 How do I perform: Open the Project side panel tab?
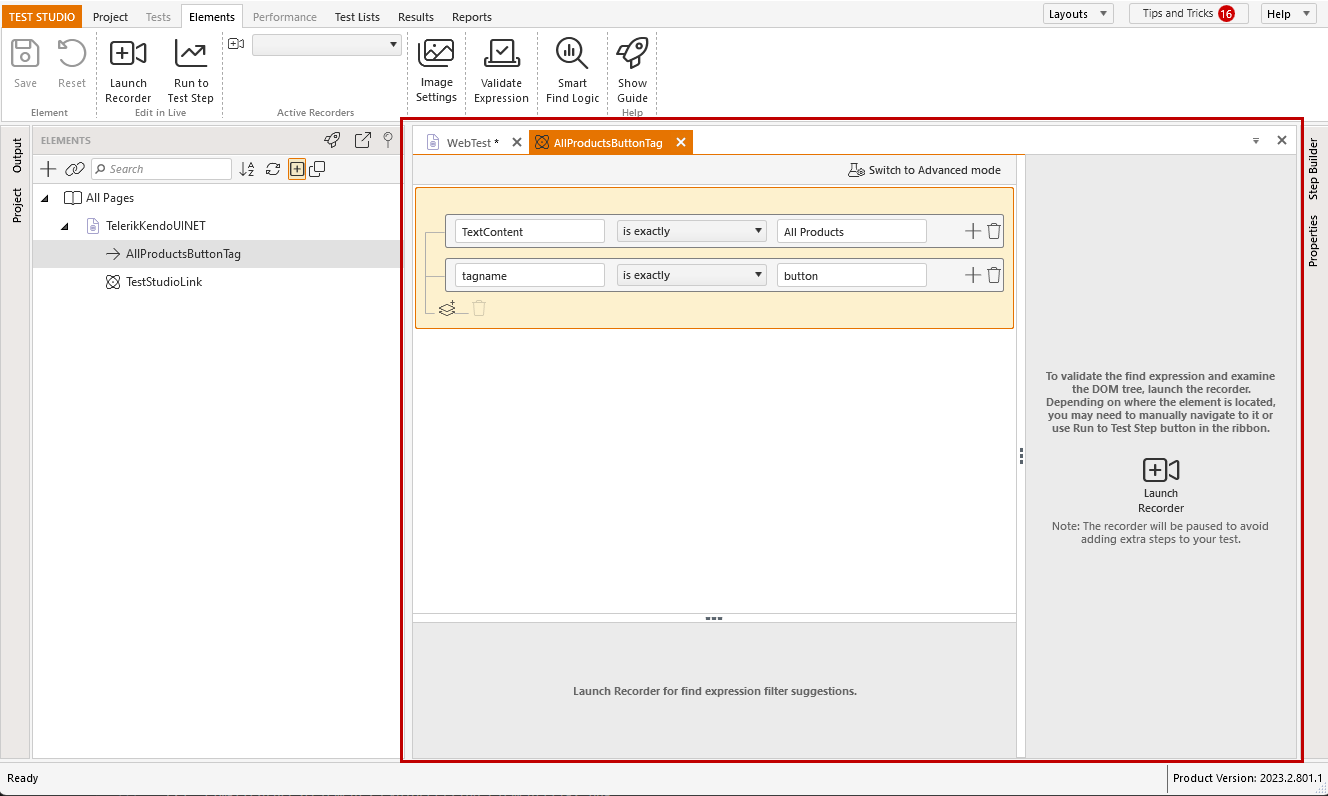[17, 206]
